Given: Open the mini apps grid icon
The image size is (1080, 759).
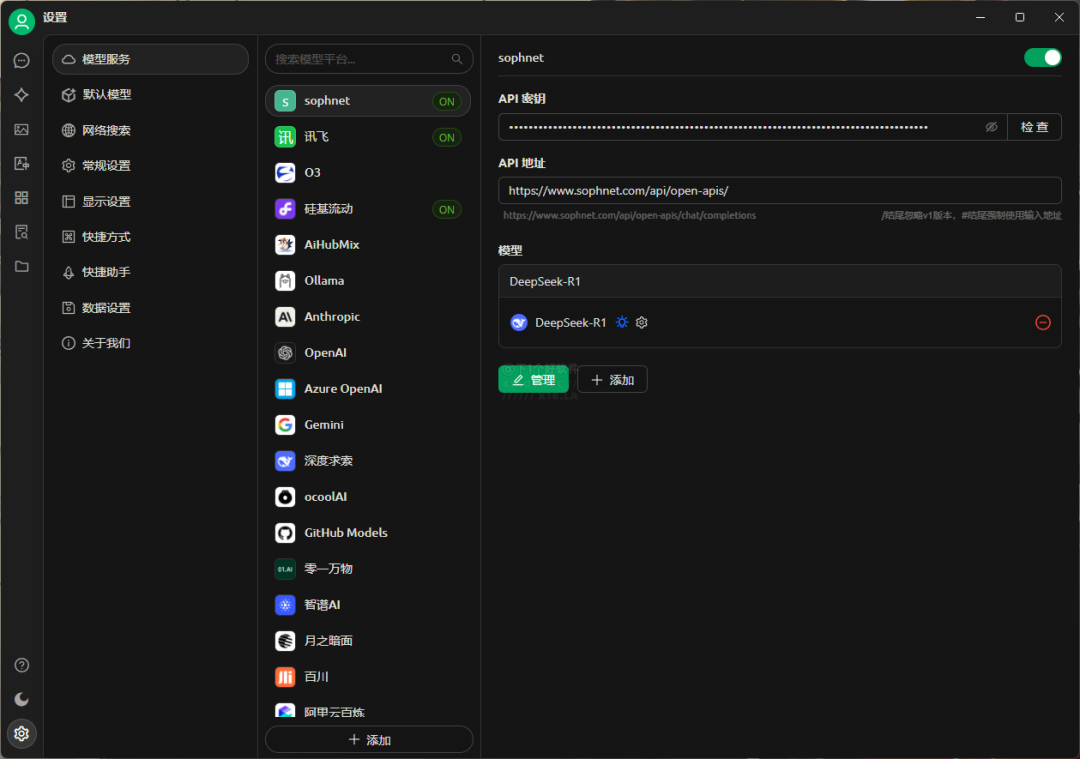Looking at the screenshot, I should point(21,198).
